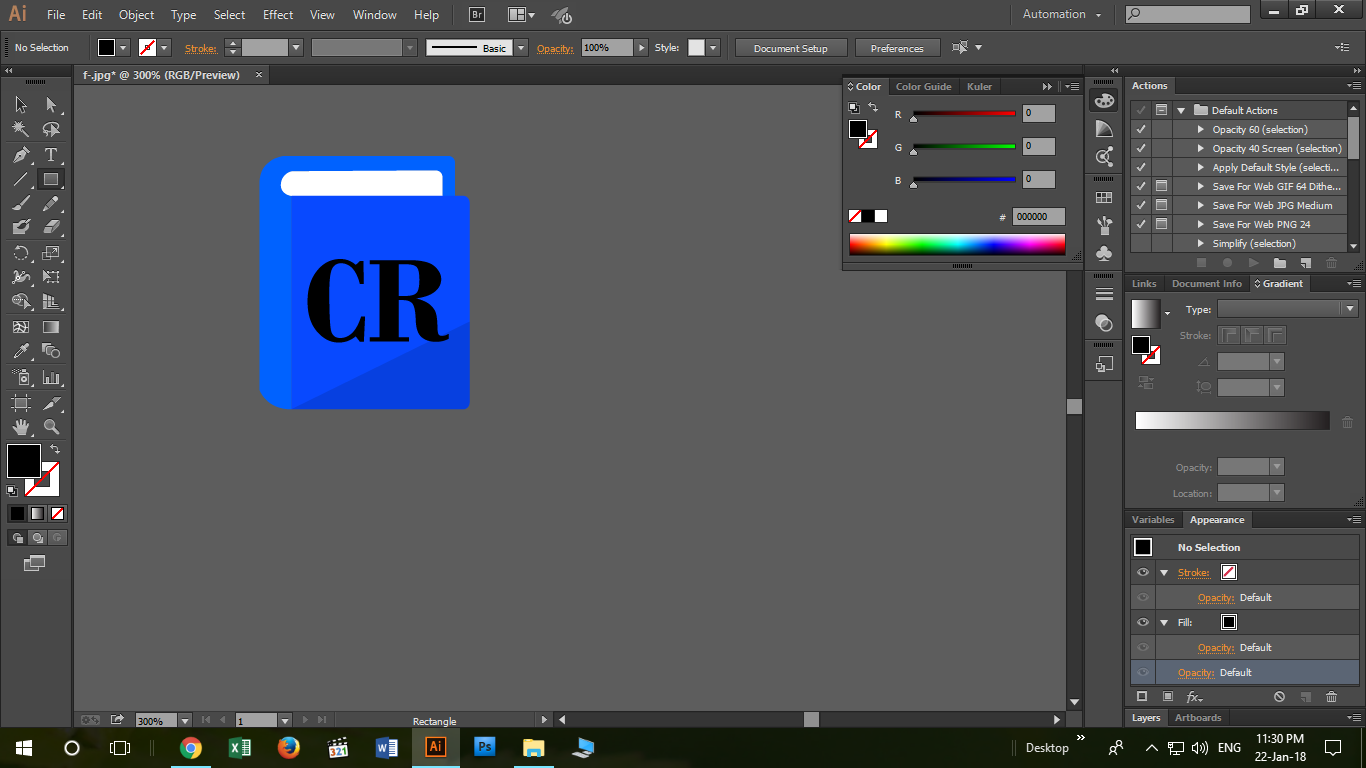Switch to the Color Guide tab
This screenshot has width=1366, height=768.
coord(923,87)
